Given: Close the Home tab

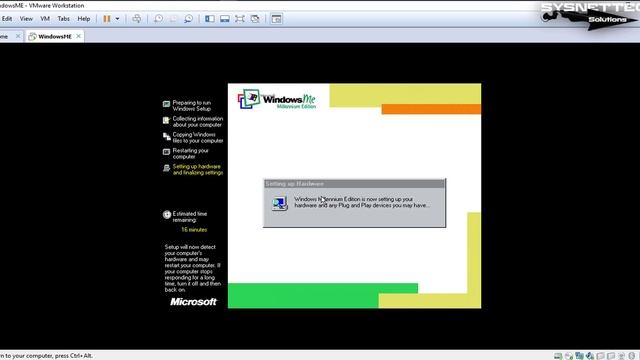Looking at the screenshot, I should pos(18,36).
